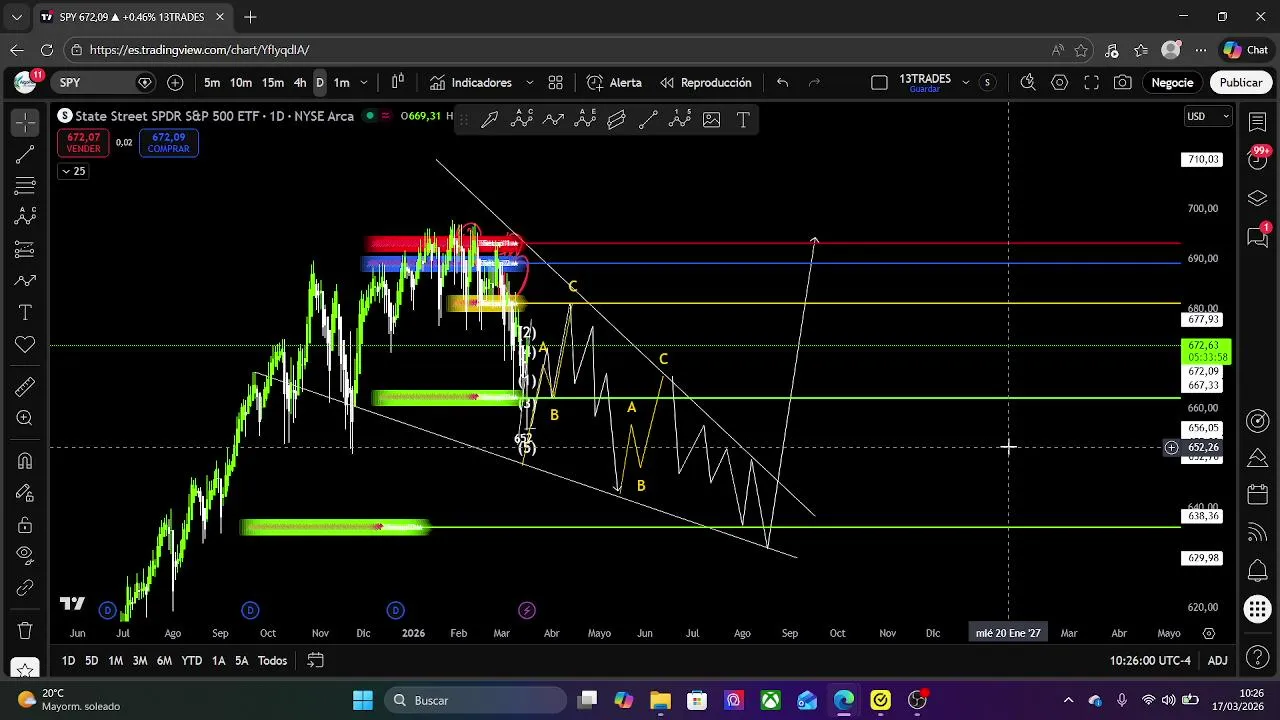This screenshot has width=1280, height=720.
Task: Open the chart layout grid selector
Action: [556, 83]
